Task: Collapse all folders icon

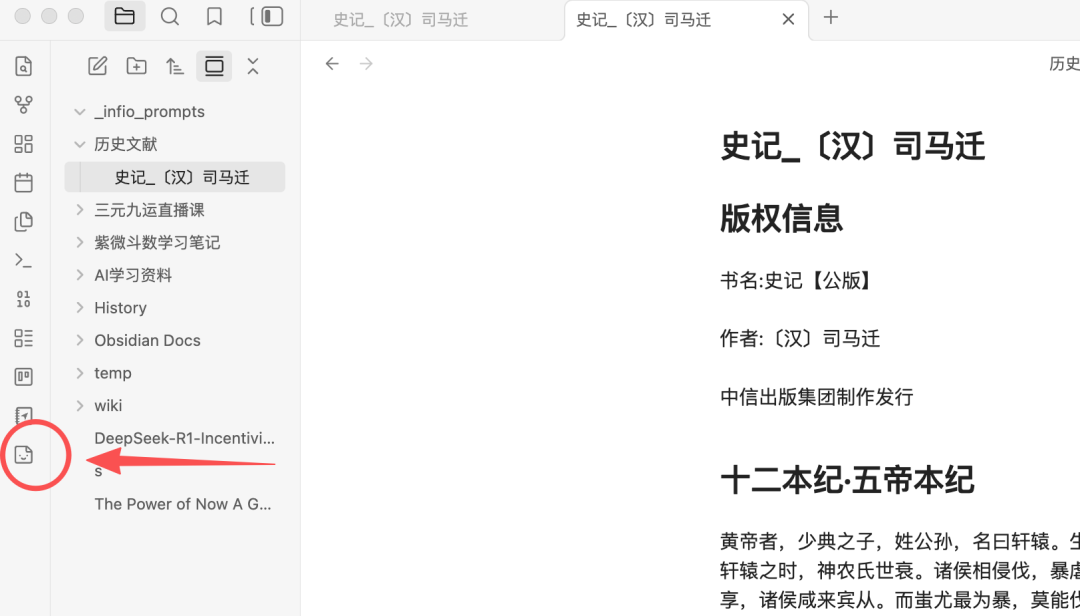Action: pos(253,66)
